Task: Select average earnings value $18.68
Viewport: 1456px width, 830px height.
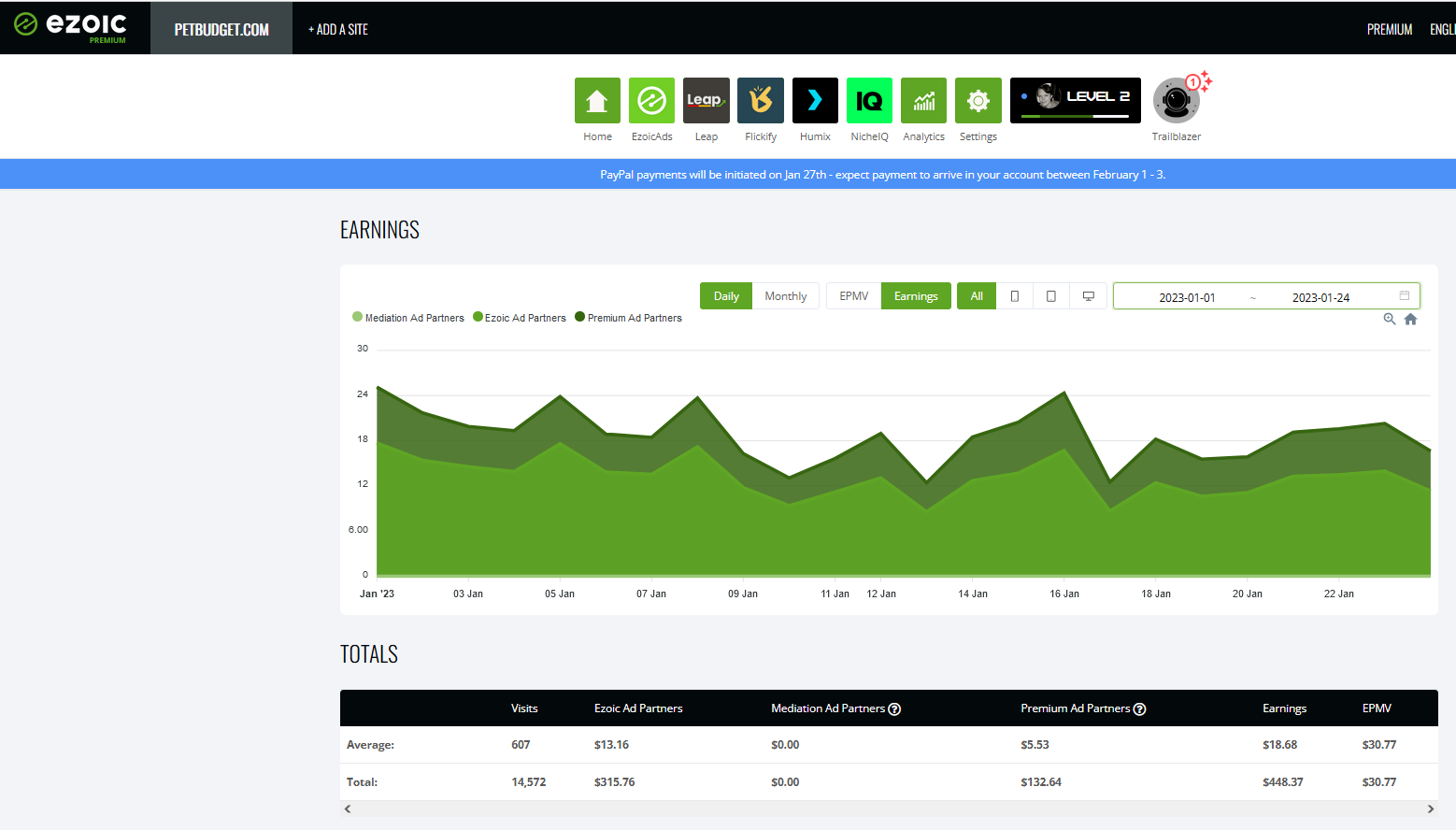Action: point(1280,745)
